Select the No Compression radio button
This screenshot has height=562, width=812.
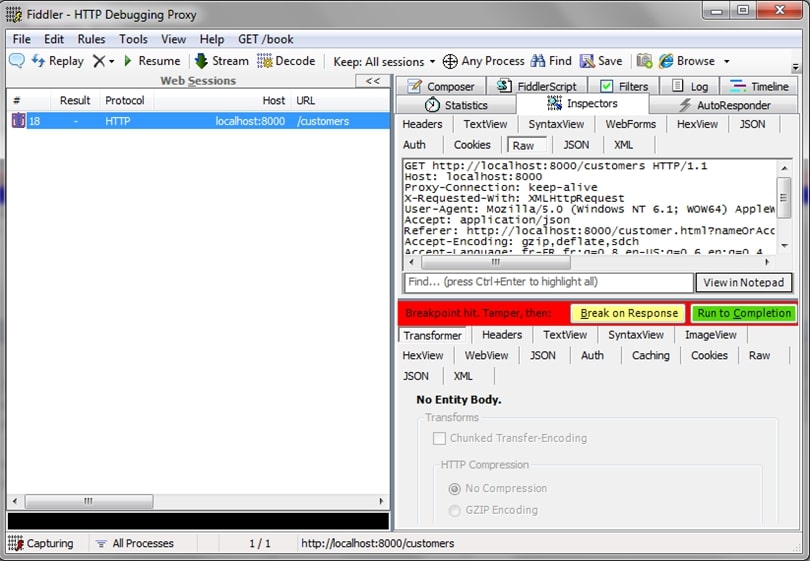point(454,488)
